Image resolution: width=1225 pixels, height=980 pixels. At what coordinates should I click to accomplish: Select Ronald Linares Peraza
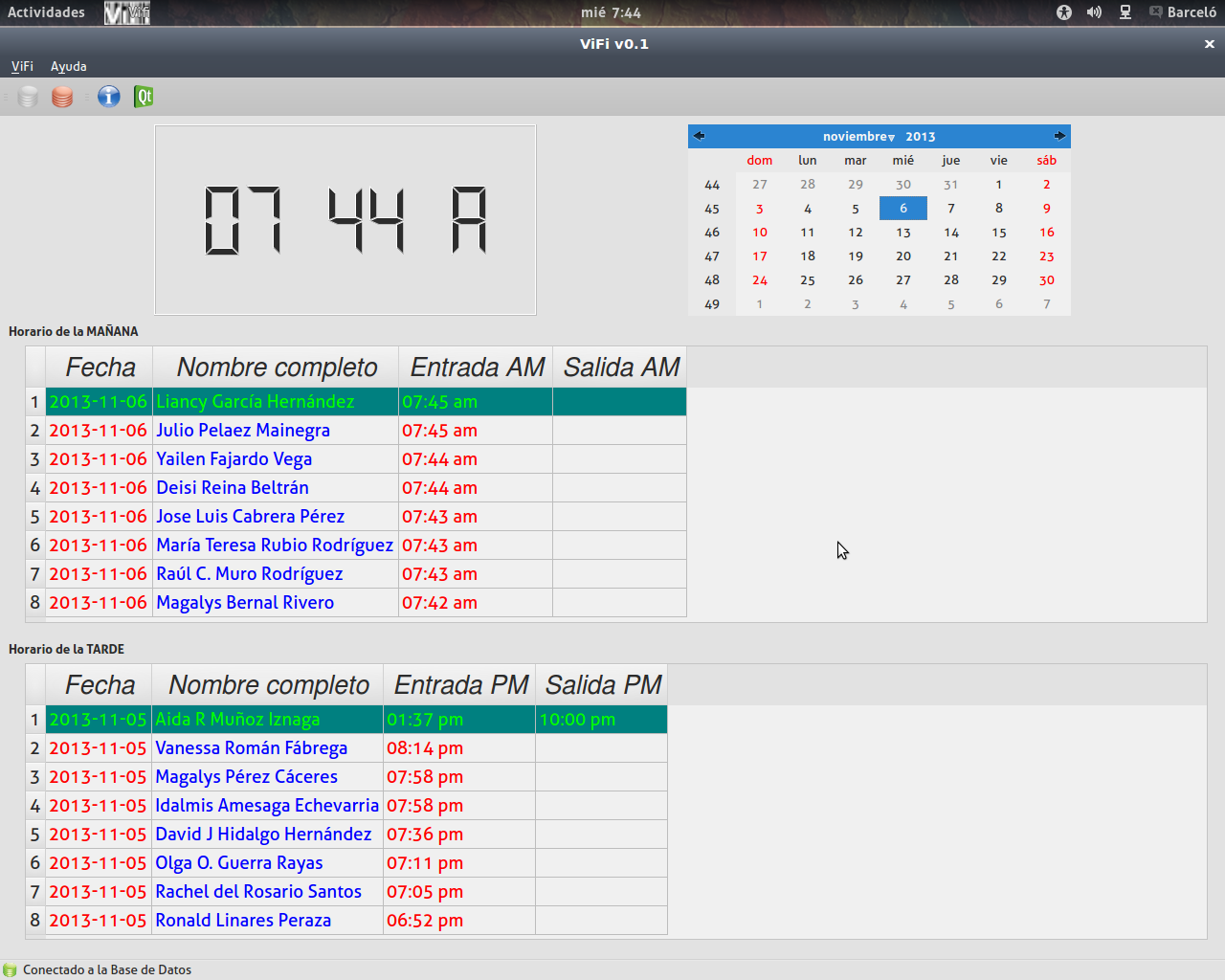[x=268, y=921]
